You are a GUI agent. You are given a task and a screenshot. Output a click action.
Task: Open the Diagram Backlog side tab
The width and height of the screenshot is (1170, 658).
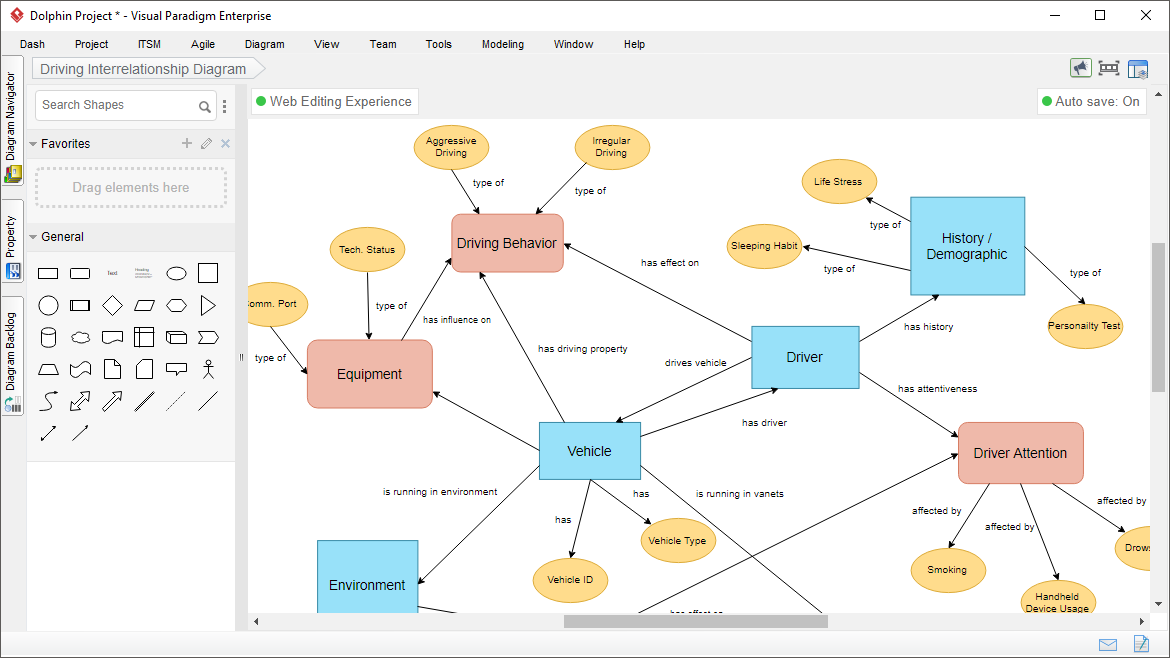click(x=12, y=354)
